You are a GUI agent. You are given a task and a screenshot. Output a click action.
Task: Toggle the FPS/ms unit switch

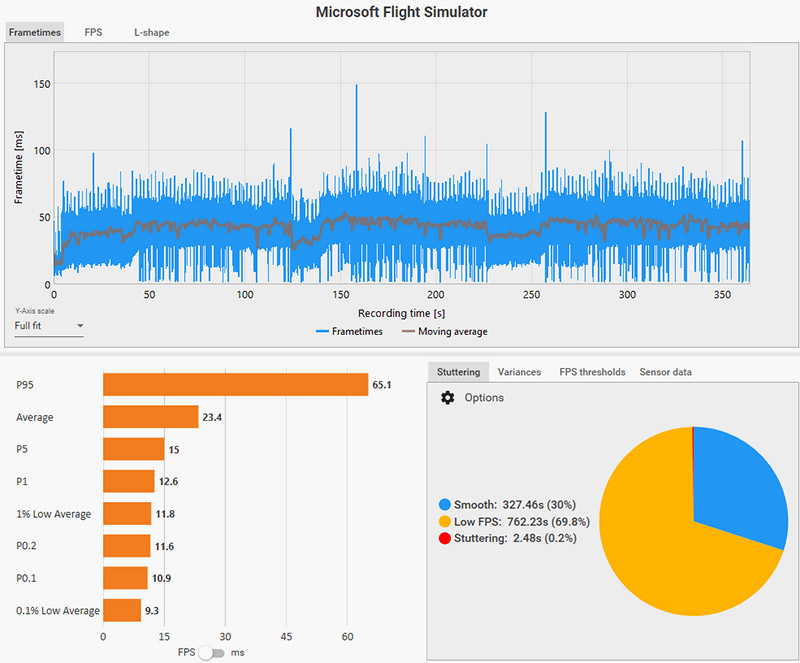211,653
